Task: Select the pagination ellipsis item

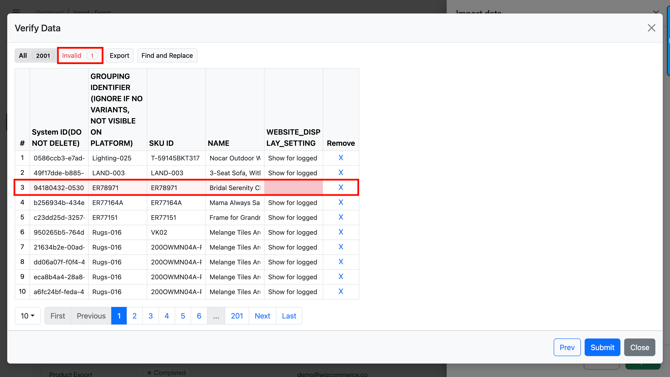Action: (216, 316)
